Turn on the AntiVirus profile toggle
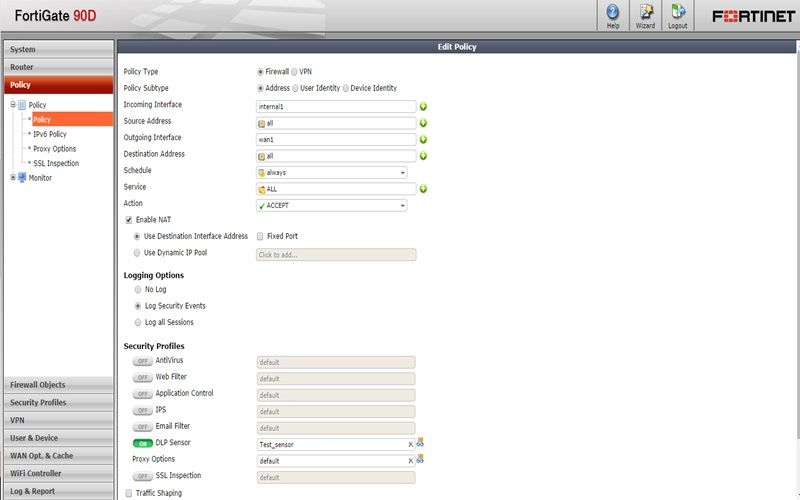This screenshot has width=800, height=500. coord(142,361)
